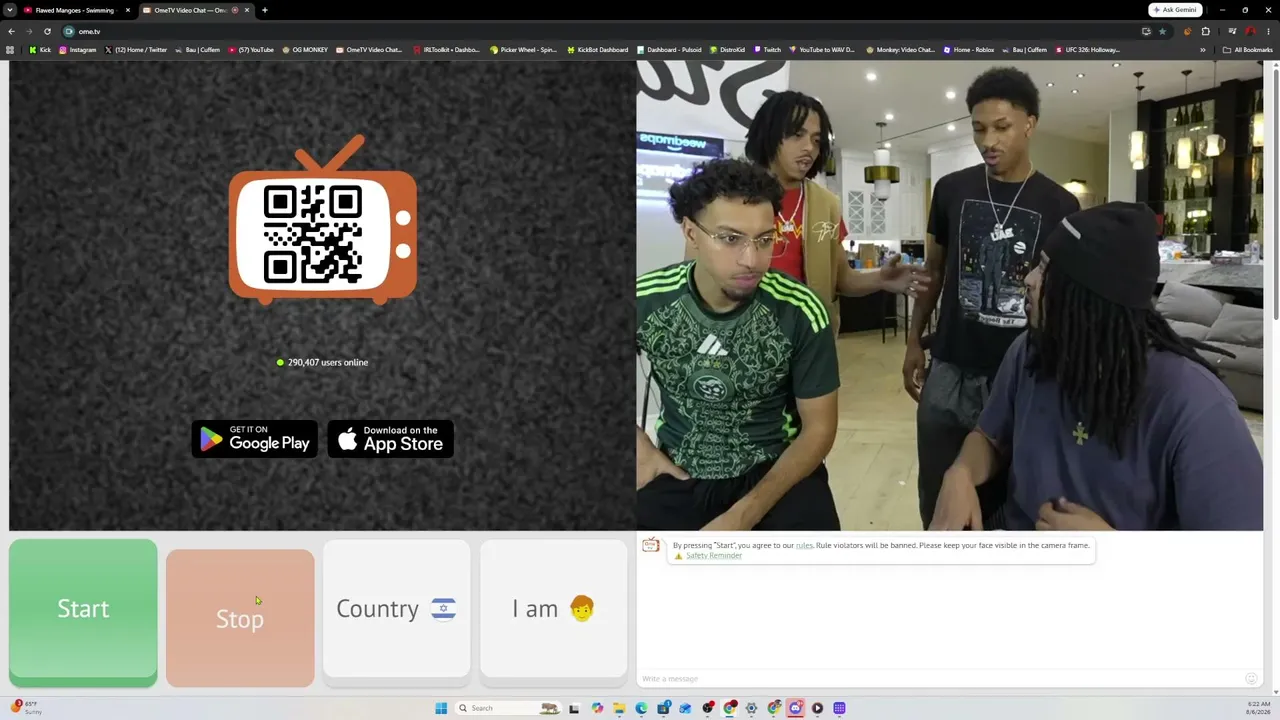Image resolution: width=1280 pixels, height=720 pixels.
Task: Go back to the previous page
Action: (x=11, y=31)
